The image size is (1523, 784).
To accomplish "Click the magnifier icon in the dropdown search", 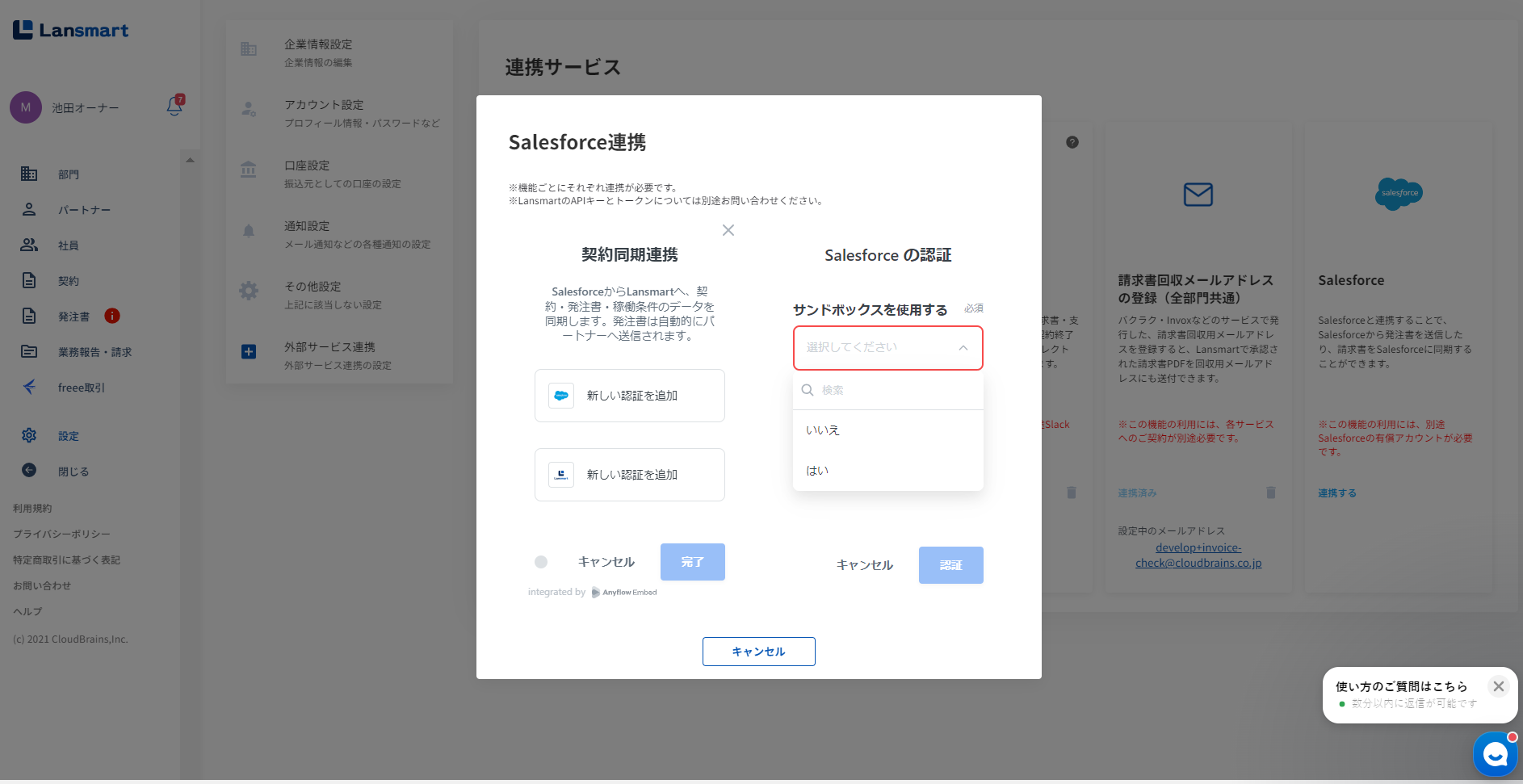I will pyautogui.click(x=808, y=390).
